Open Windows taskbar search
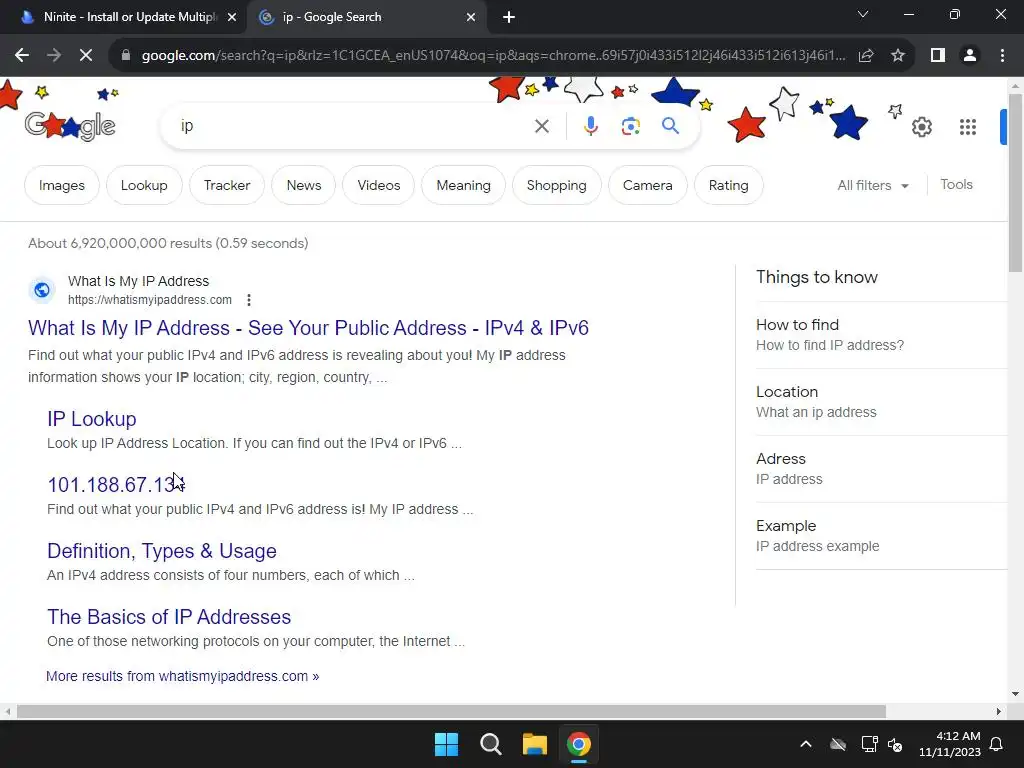This screenshot has width=1024, height=768. (x=490, y=744)
